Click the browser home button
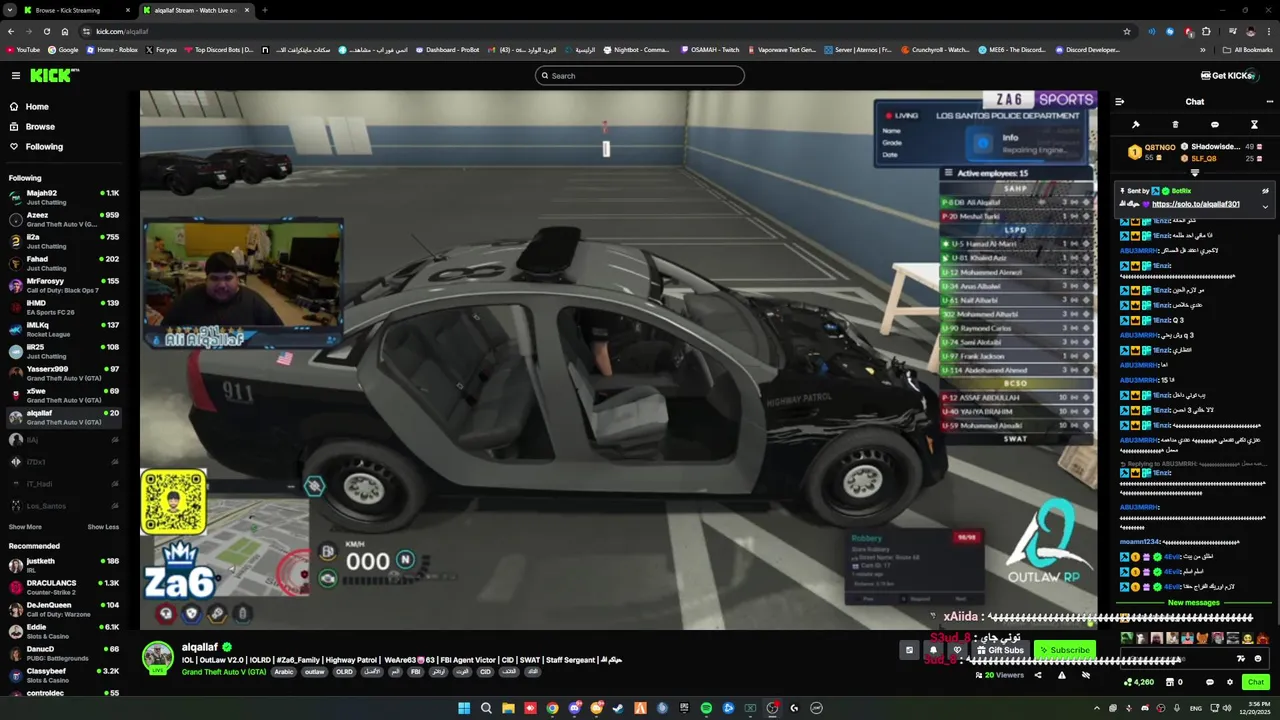The image size is (1280, 720). [x=65, y=31]
